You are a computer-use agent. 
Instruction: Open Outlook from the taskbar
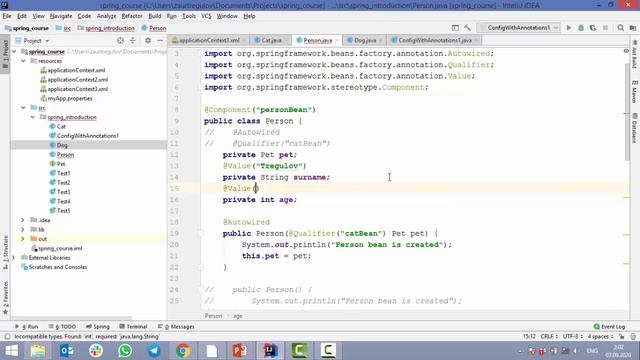click(67, 351)
